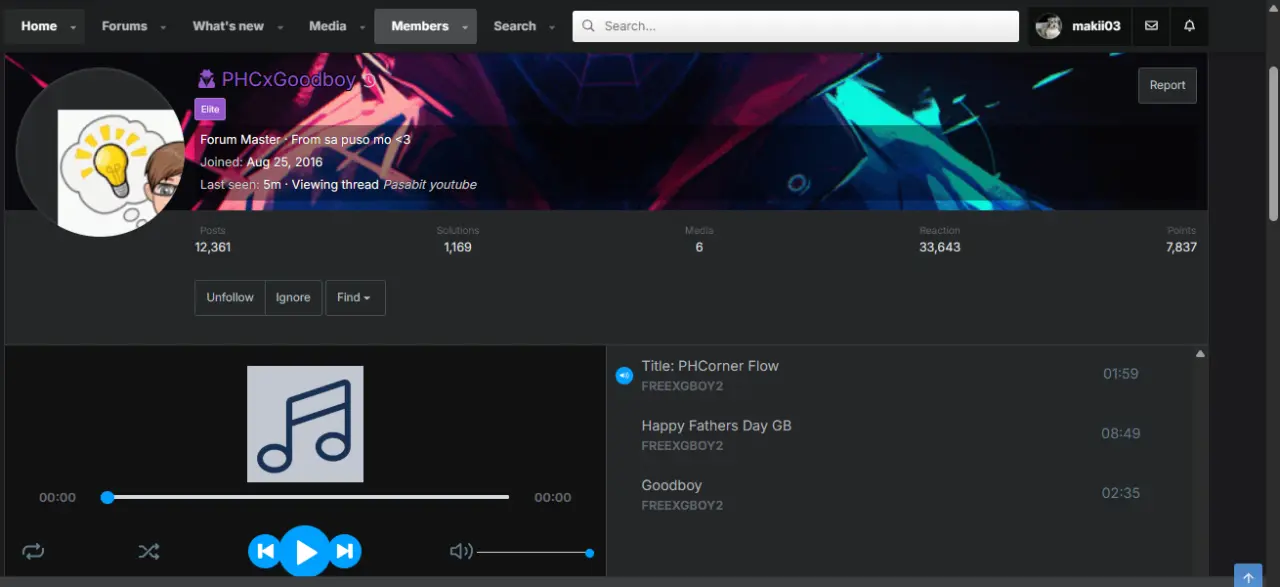Click the music note album art
This screenshot has height=587, width=1280.
click(305, 424)
